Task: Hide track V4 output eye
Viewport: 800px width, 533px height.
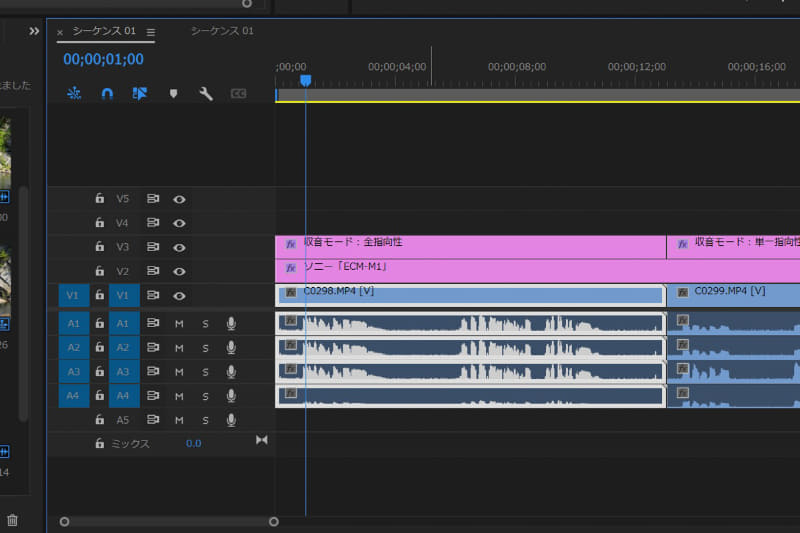Action: point(179,223)
